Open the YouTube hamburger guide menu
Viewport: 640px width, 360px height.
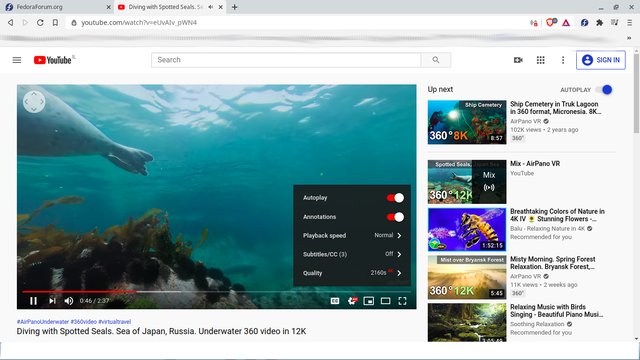pos(17,60)
